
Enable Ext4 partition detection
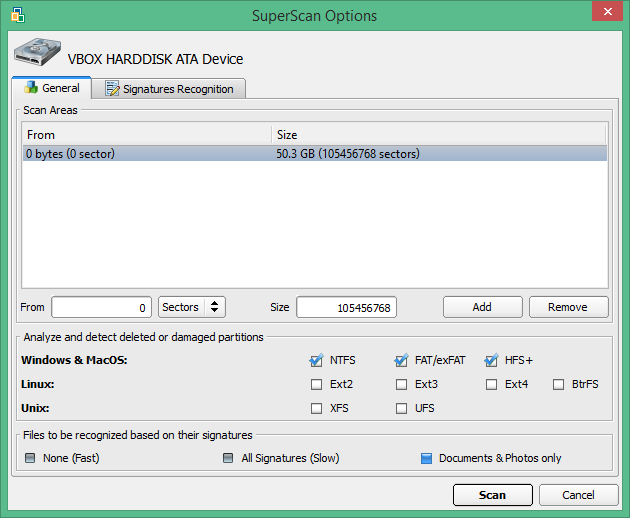click(492, 384)
